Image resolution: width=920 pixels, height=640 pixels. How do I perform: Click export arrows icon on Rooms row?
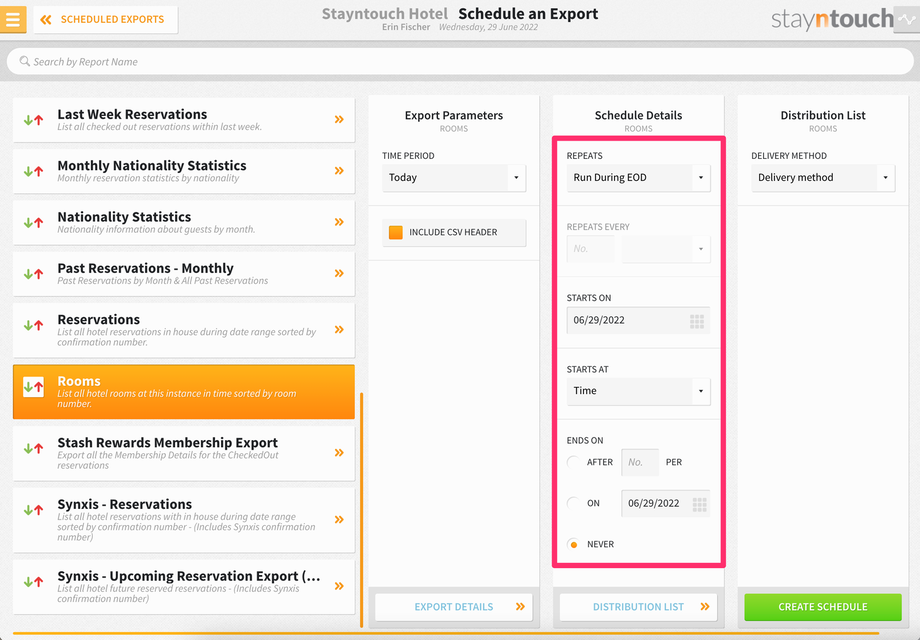coord(33,387)
